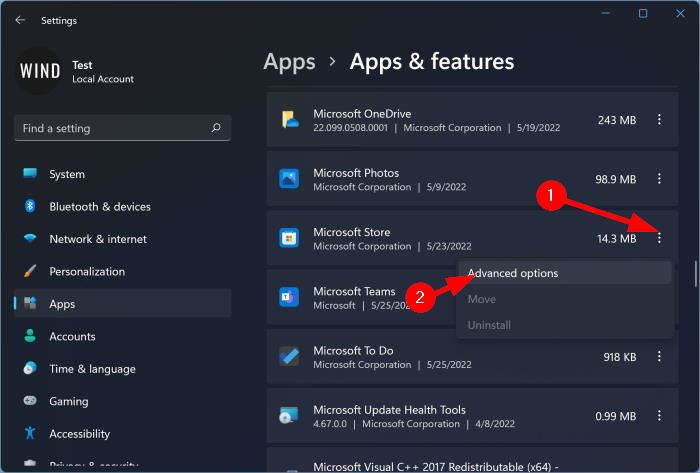Click the Apps & features heading
700x473 pixels.
click(x=432, y=62)
